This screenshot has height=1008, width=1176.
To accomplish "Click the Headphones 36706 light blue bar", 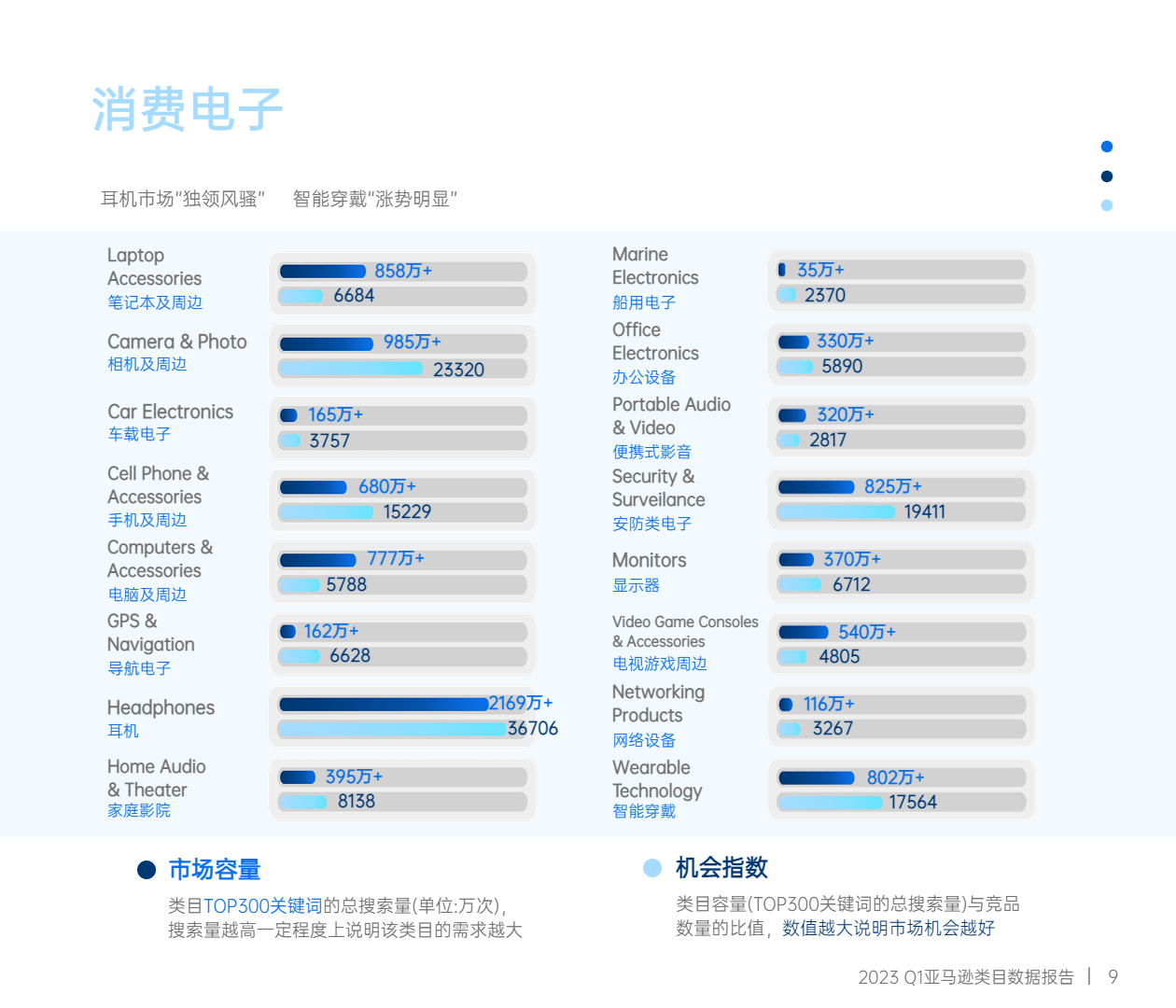I will [x=392, y=728].
